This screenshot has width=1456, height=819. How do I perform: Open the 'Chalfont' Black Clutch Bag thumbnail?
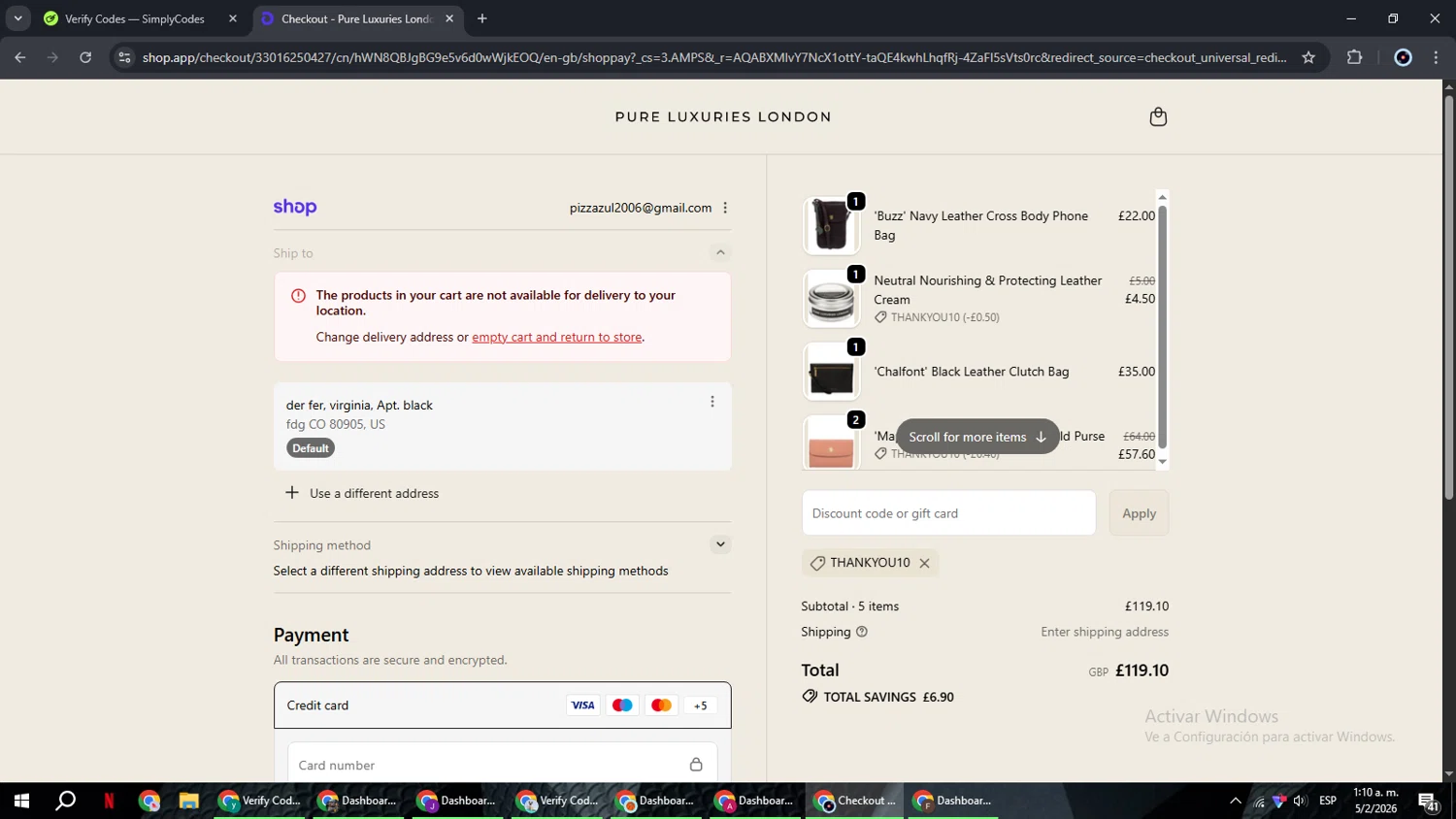[831, 372]
